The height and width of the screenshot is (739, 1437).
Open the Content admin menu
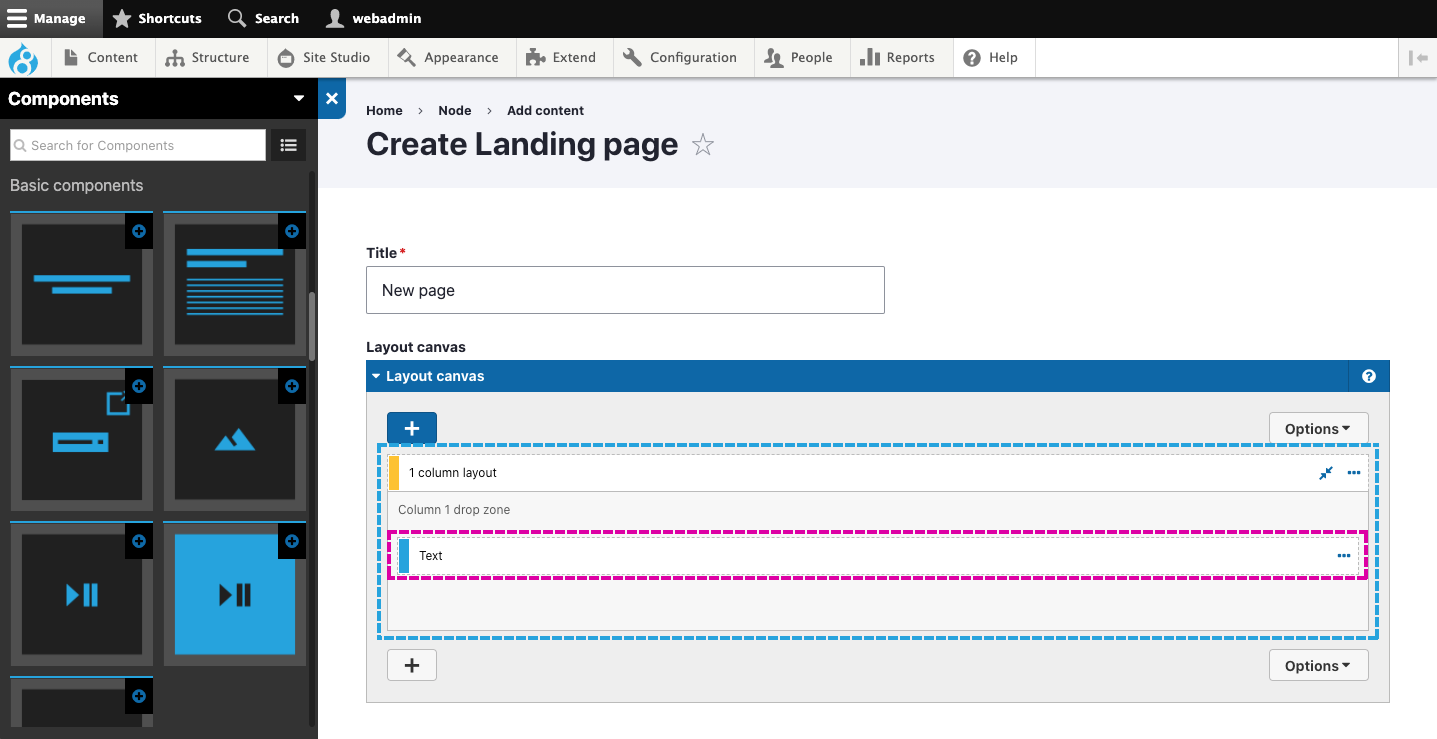pos(101,58)
